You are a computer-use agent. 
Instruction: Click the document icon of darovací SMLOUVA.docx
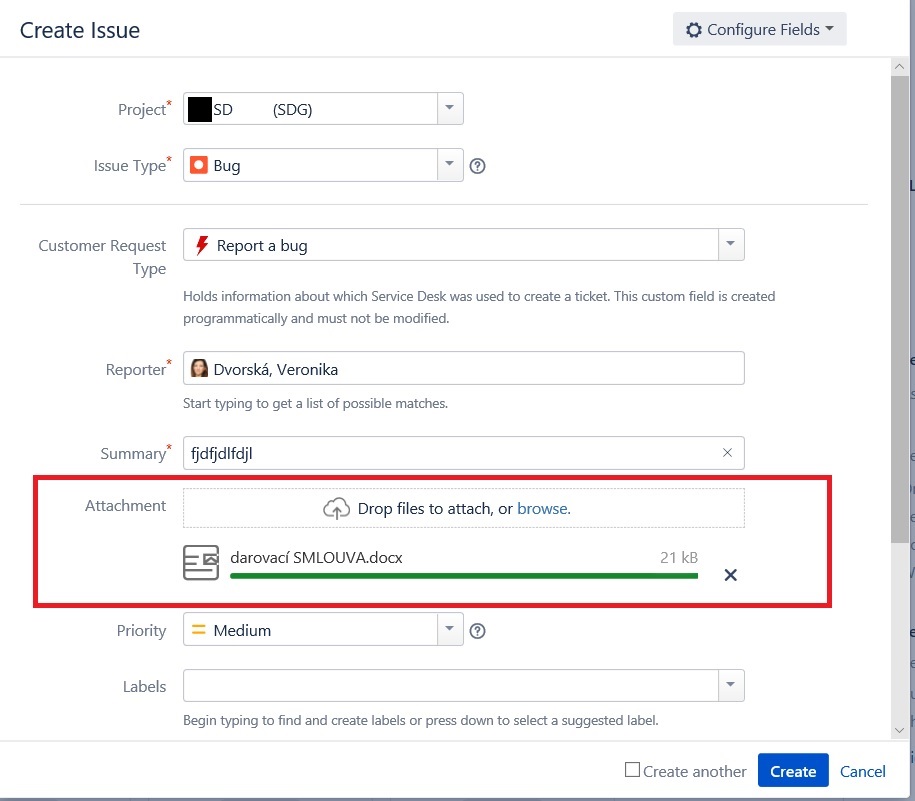tap(201, 562)
